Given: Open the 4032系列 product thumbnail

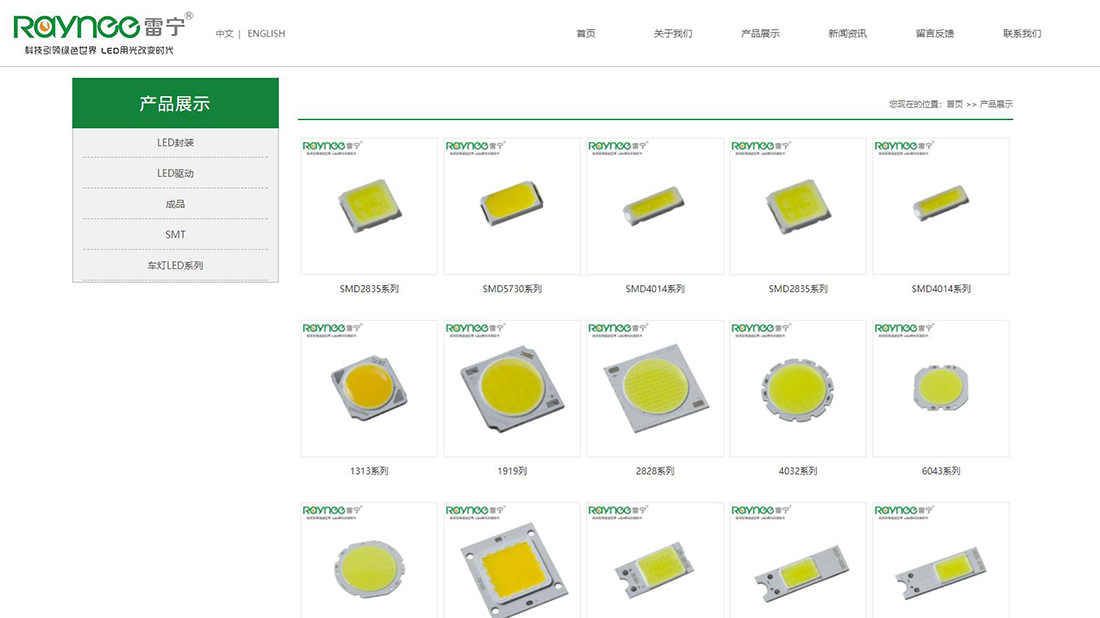Looking at the screenshot, I should 798,389.
